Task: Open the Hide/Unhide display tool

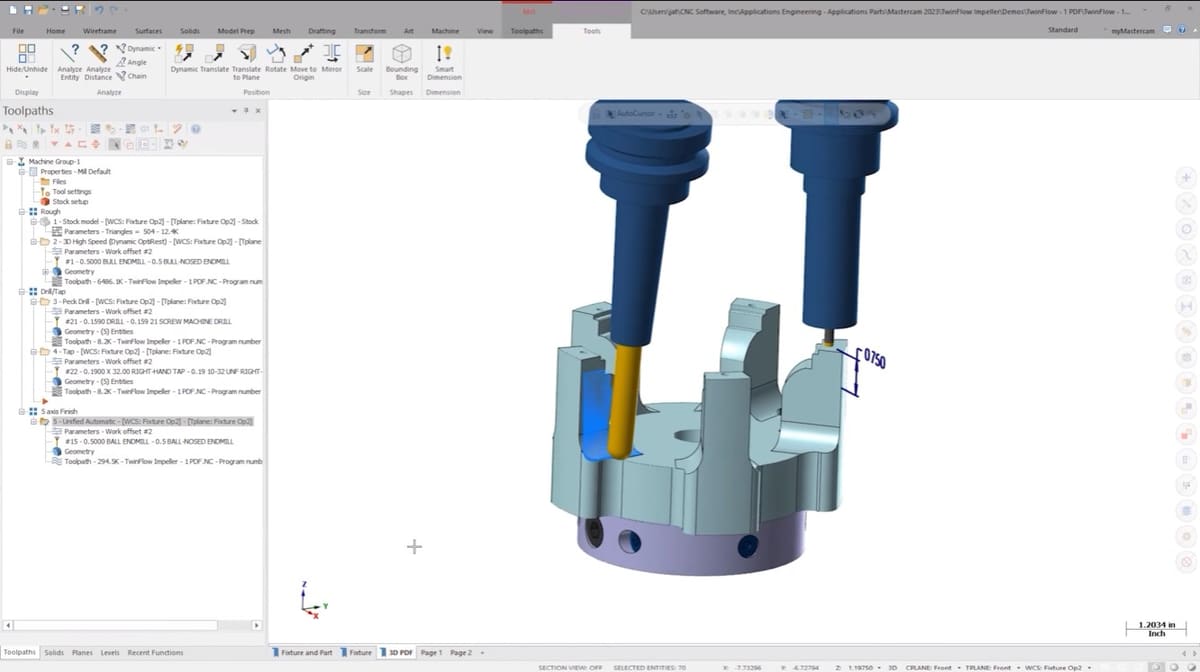Action: (x=27, y=62)
